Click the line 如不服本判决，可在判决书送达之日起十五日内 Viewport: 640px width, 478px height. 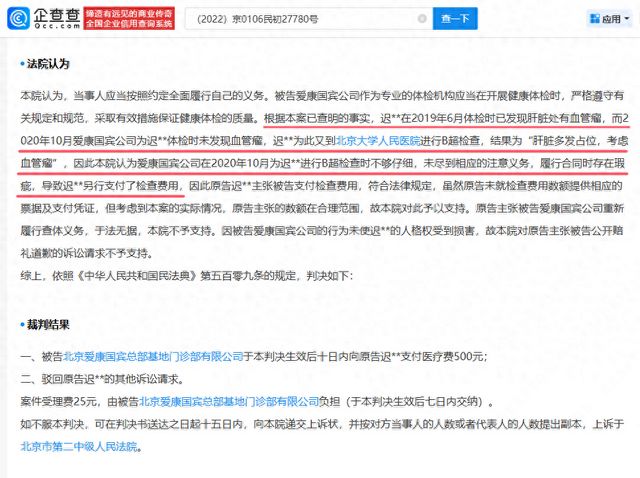(x=322, y=424)
